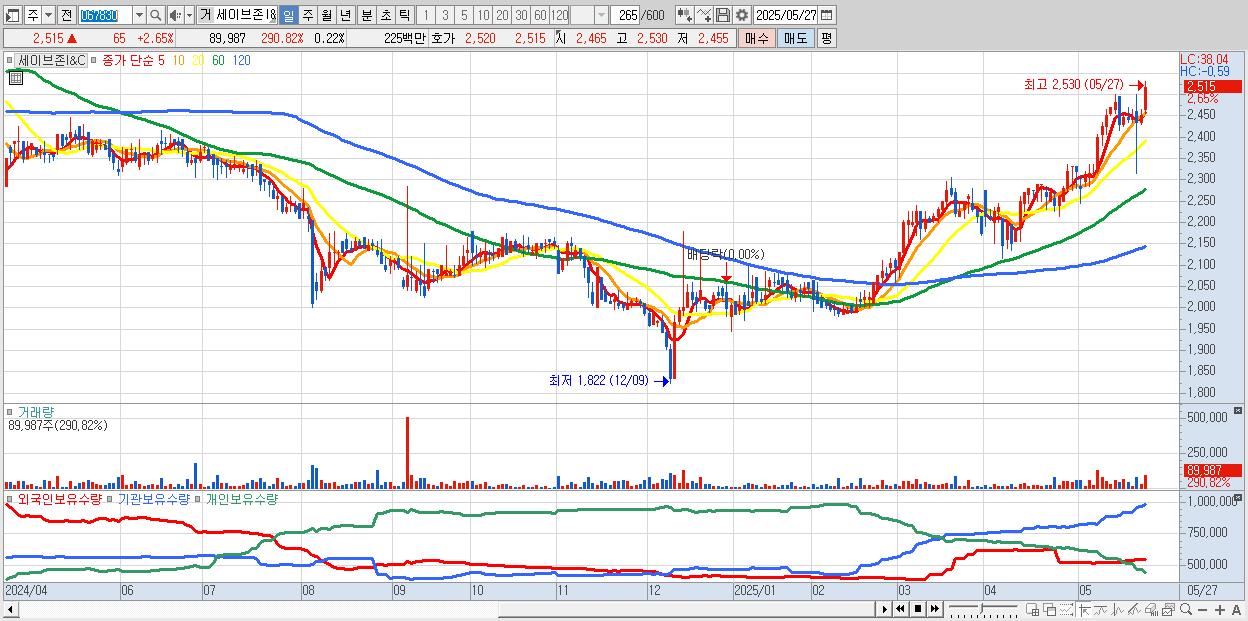Fast-forward chart playback

coord(934,609)
